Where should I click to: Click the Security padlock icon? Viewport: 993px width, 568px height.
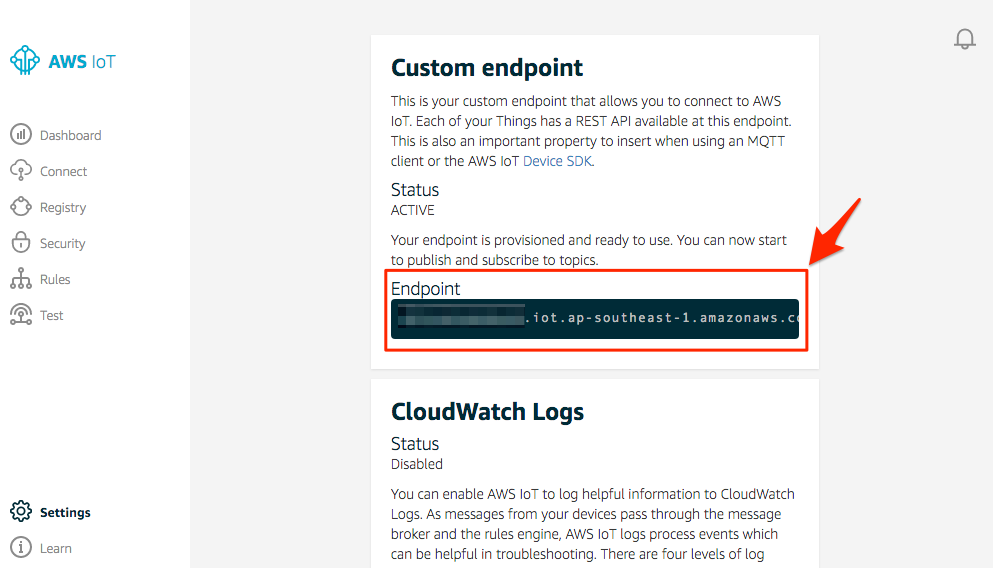pyautogui.click(x=21, y=243)
